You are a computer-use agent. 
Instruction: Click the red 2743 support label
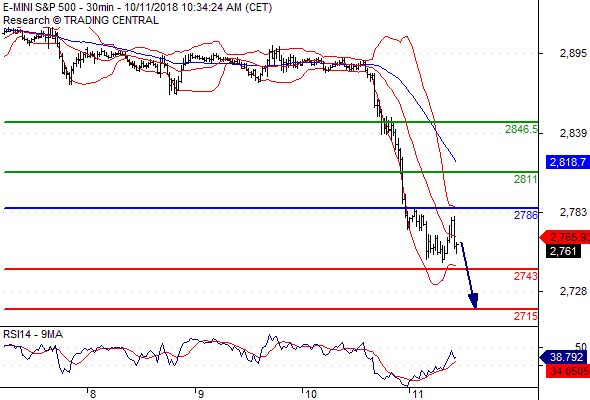(x=526, y=276)
